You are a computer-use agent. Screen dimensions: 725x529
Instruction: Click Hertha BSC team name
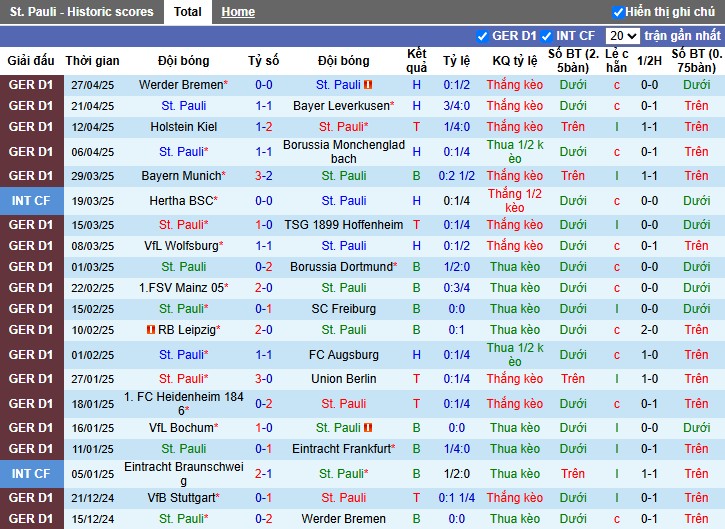coord(181,201)
